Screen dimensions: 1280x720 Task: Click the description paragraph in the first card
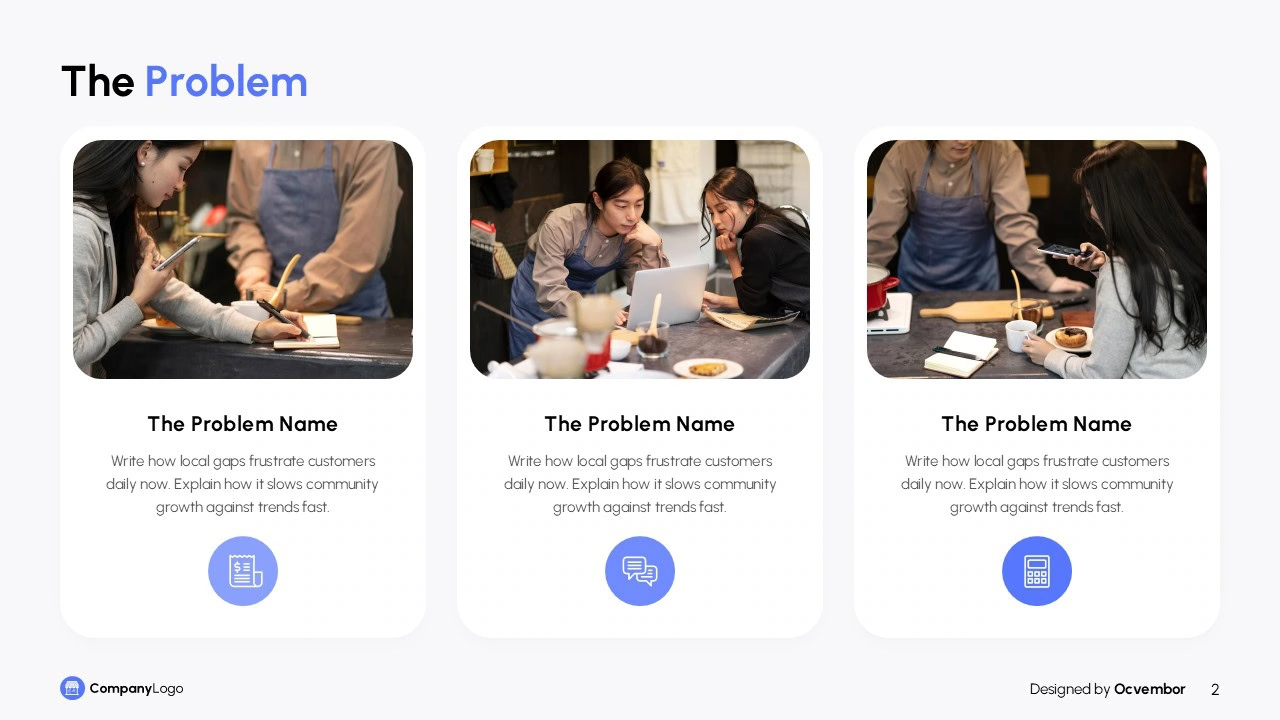tap(243, 484)
